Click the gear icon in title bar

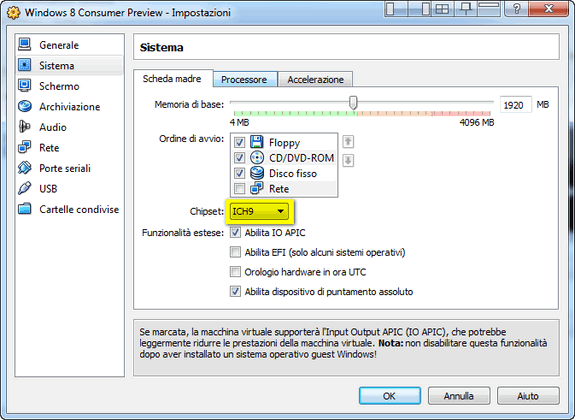(x=14, y=12)
